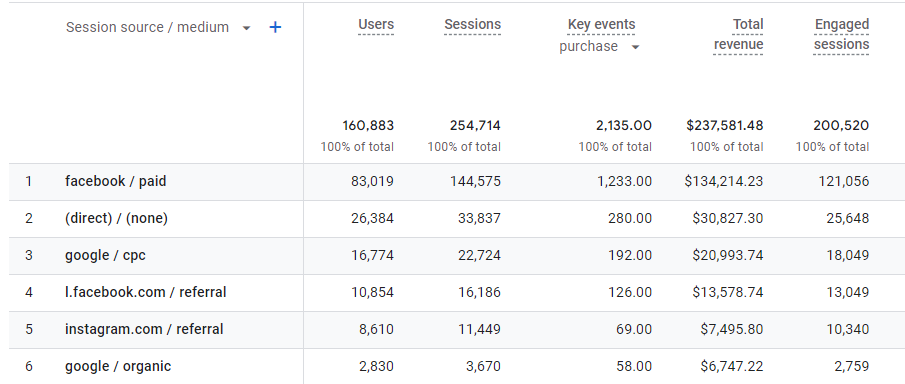Image resolution: width=905 pixels, height=384 pixels.
Task: Select the google / organic row label
Action: click(118, 366)
